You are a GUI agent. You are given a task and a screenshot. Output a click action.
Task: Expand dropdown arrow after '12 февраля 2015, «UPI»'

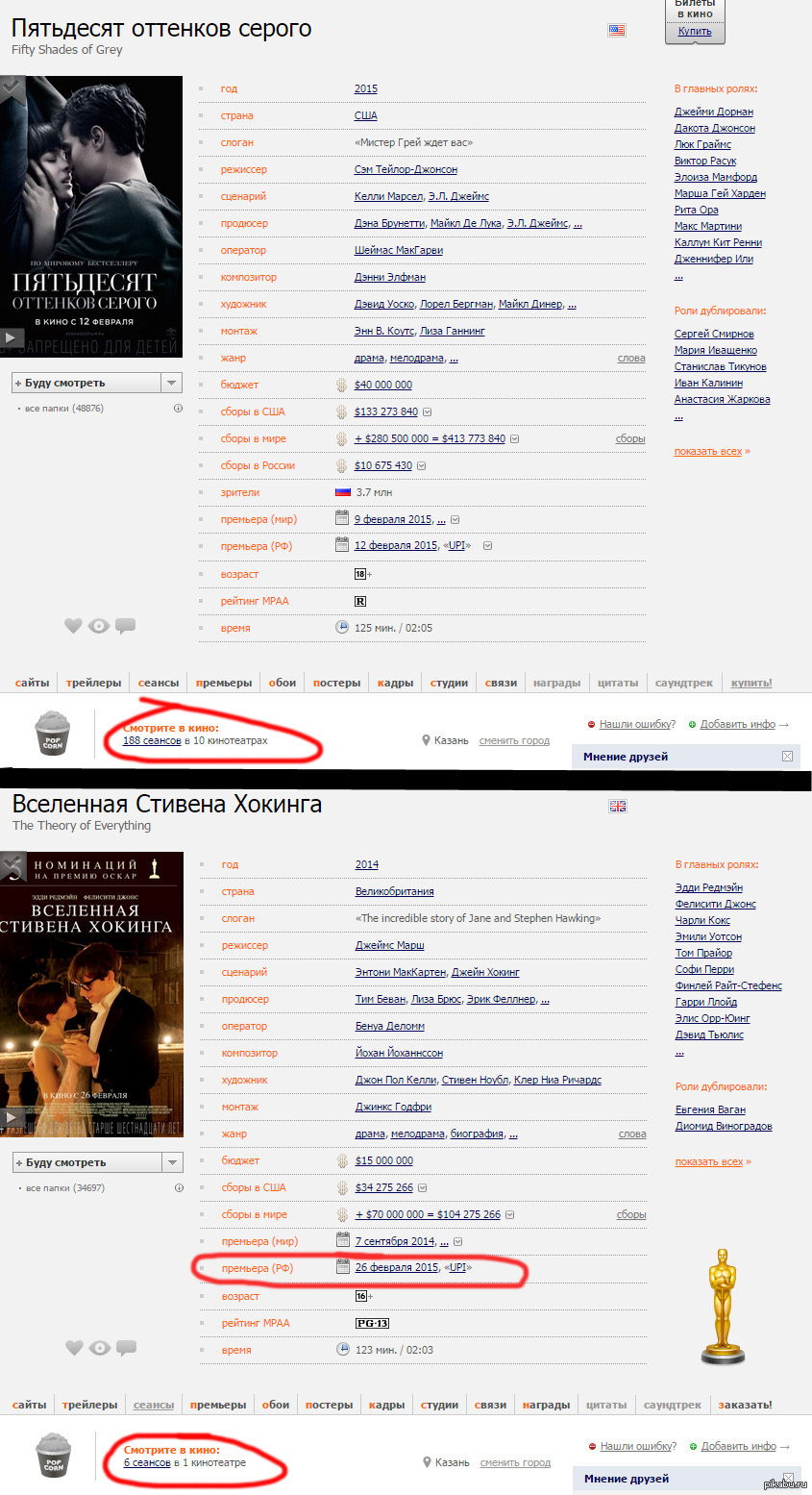coord(487,546)
